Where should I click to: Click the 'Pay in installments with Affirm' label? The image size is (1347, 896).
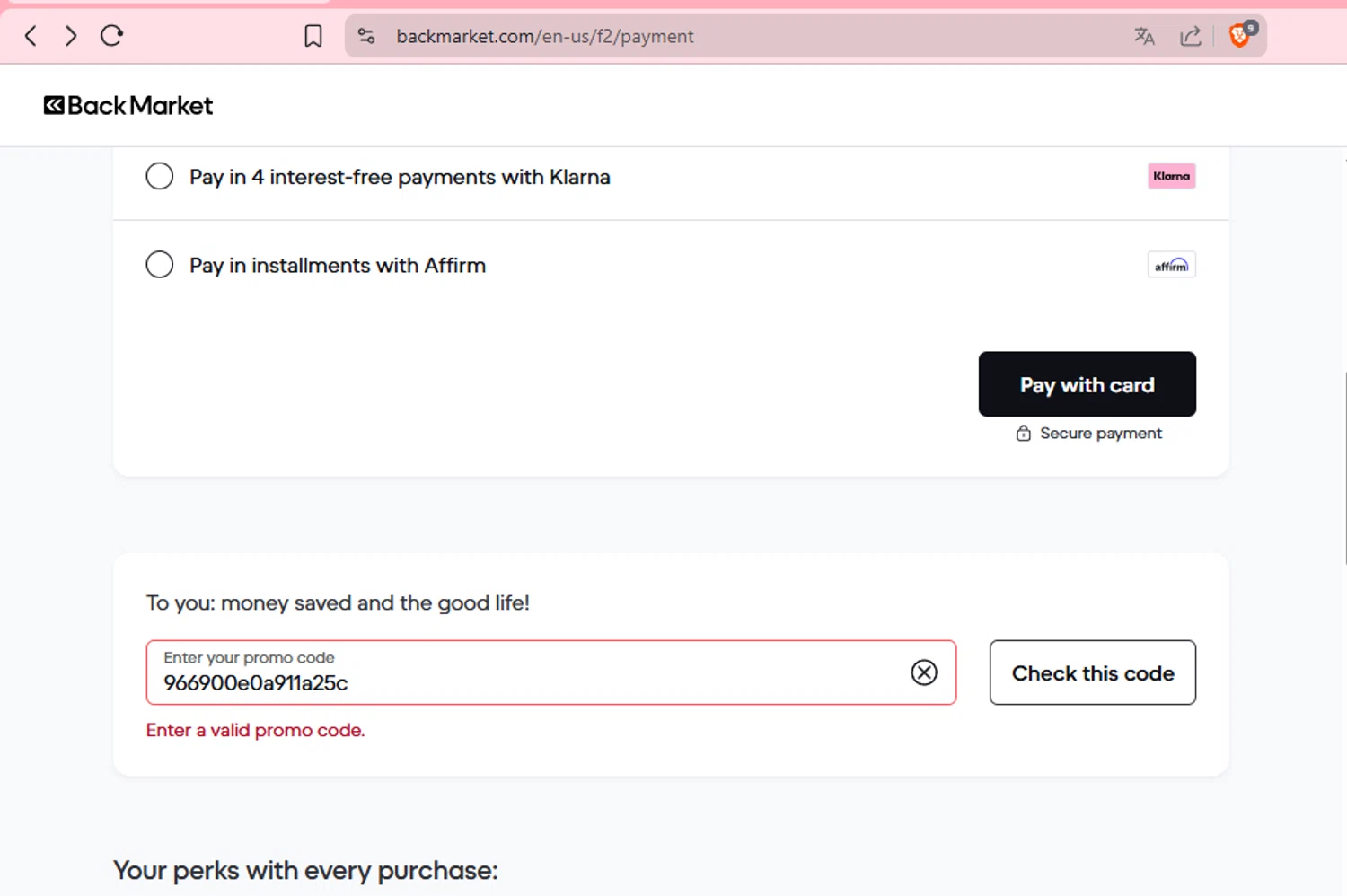(338, 266)
